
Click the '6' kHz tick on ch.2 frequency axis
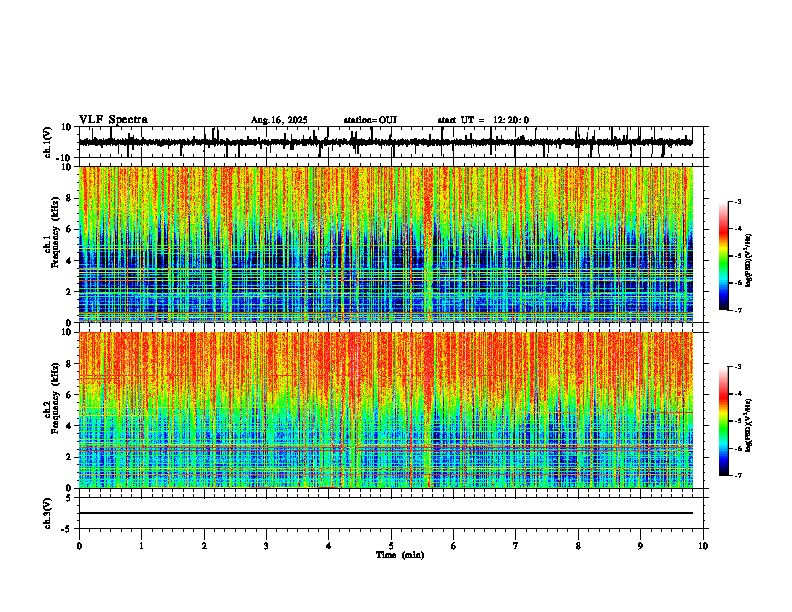(x=69, y=394)
